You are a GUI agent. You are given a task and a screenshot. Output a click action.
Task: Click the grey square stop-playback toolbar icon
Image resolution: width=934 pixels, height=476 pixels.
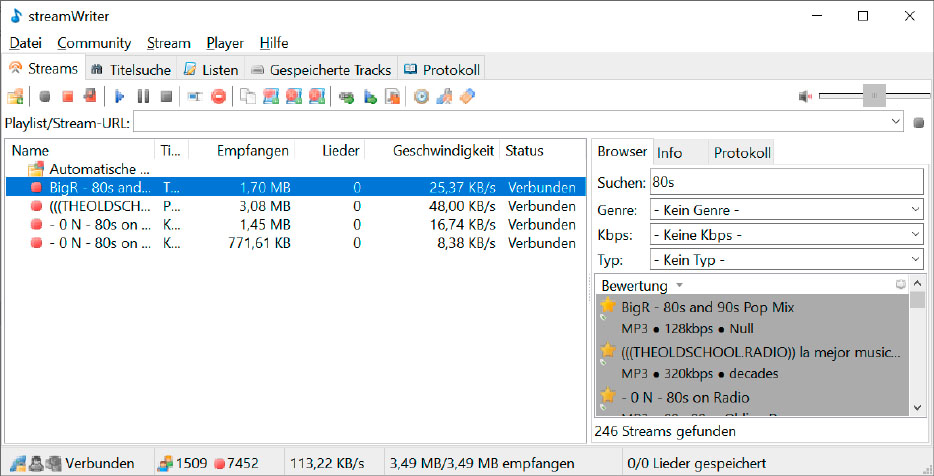pyautogui.click(x=166, y=97)
